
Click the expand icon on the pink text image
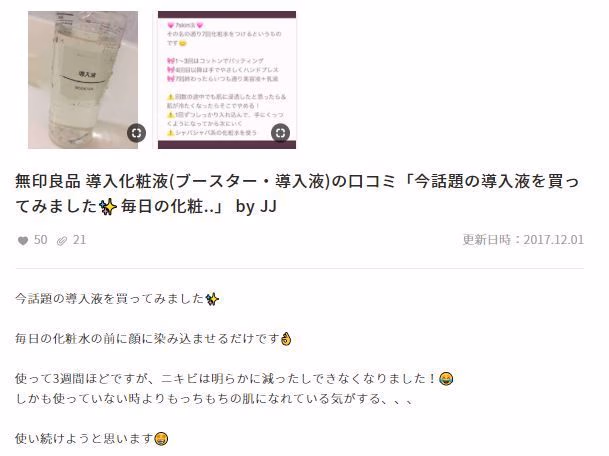(x=280, y=133)
